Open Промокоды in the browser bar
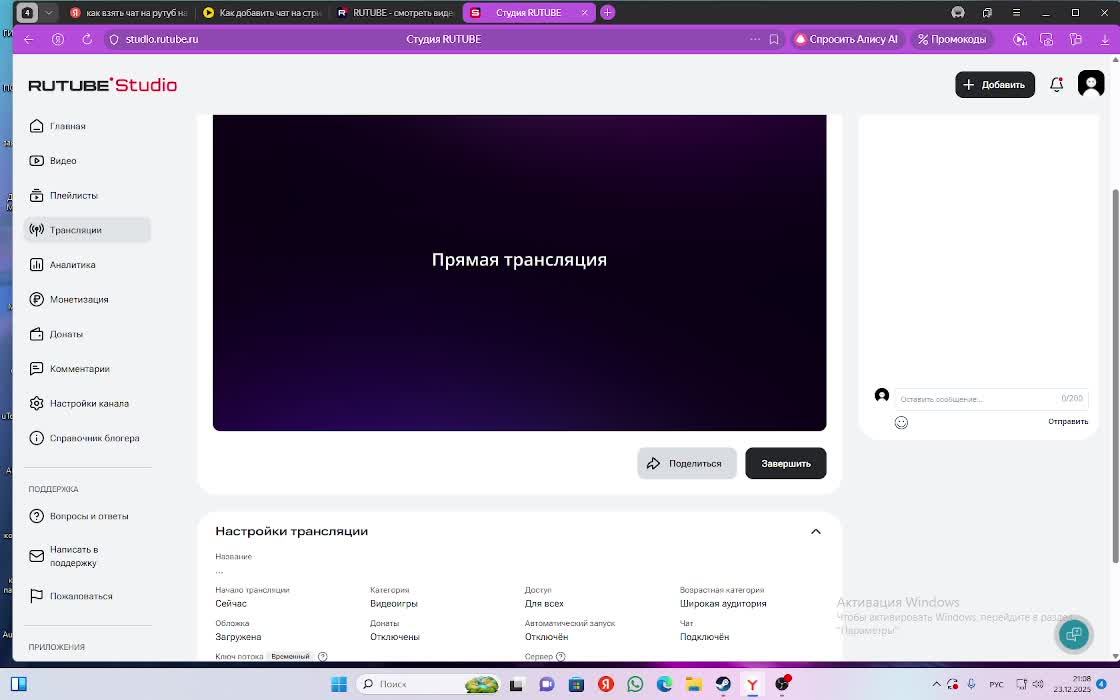The height and width of the screenshot is (700, 1120). coord(952,39)
